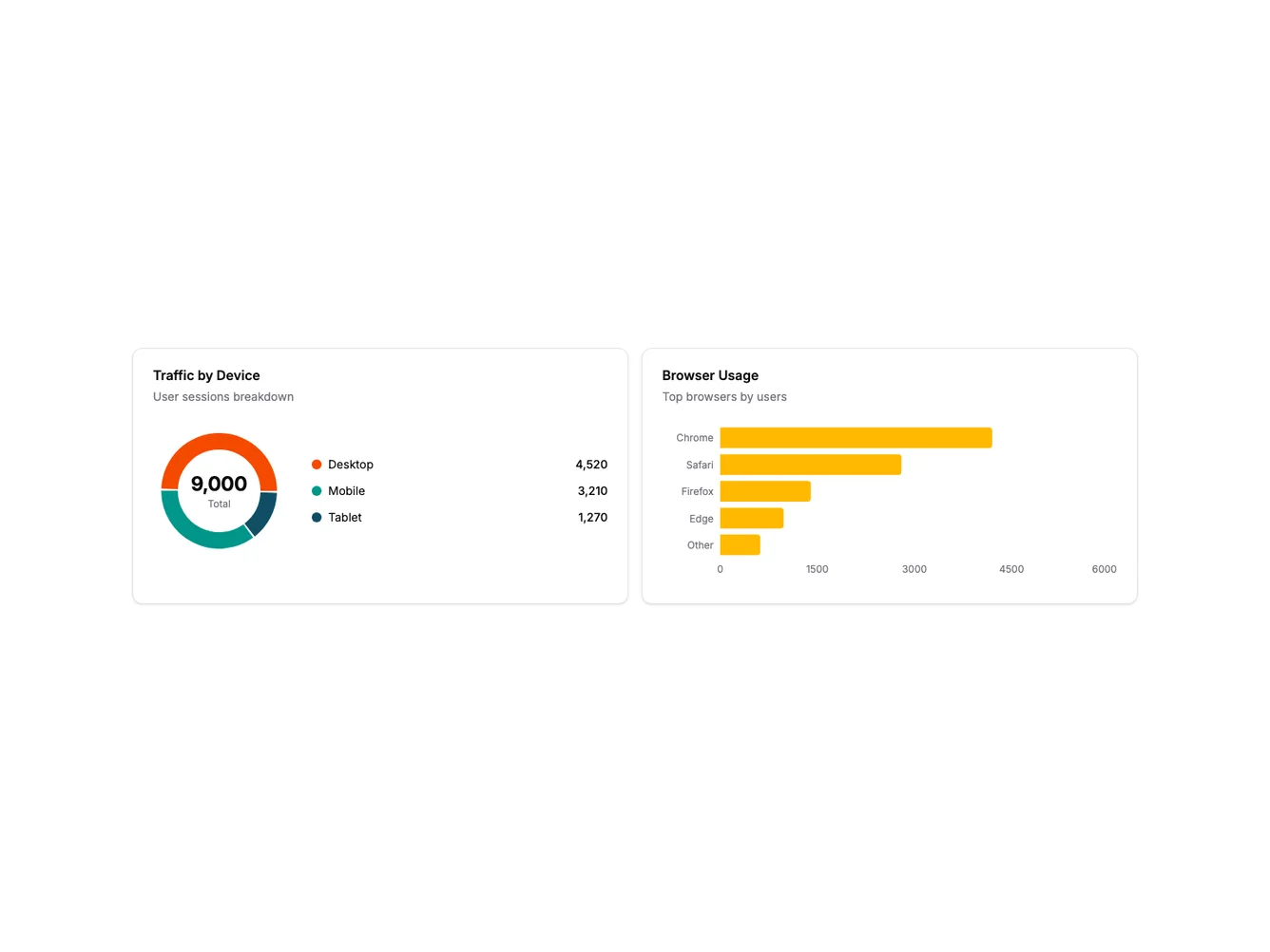The image size is (1270, 952).
Task: Click the User sessions breakdown subtitle
Action: 222,396
